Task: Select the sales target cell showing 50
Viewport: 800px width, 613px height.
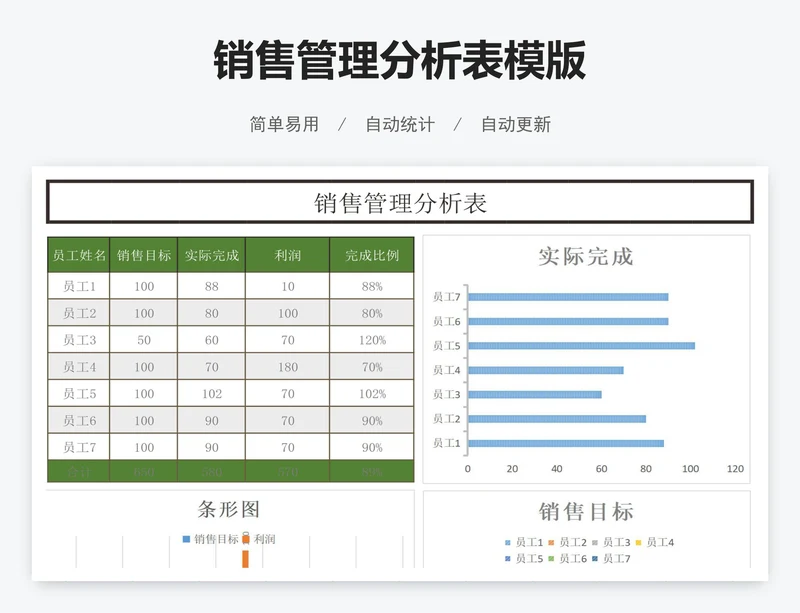Action: (x=143, y=340)
